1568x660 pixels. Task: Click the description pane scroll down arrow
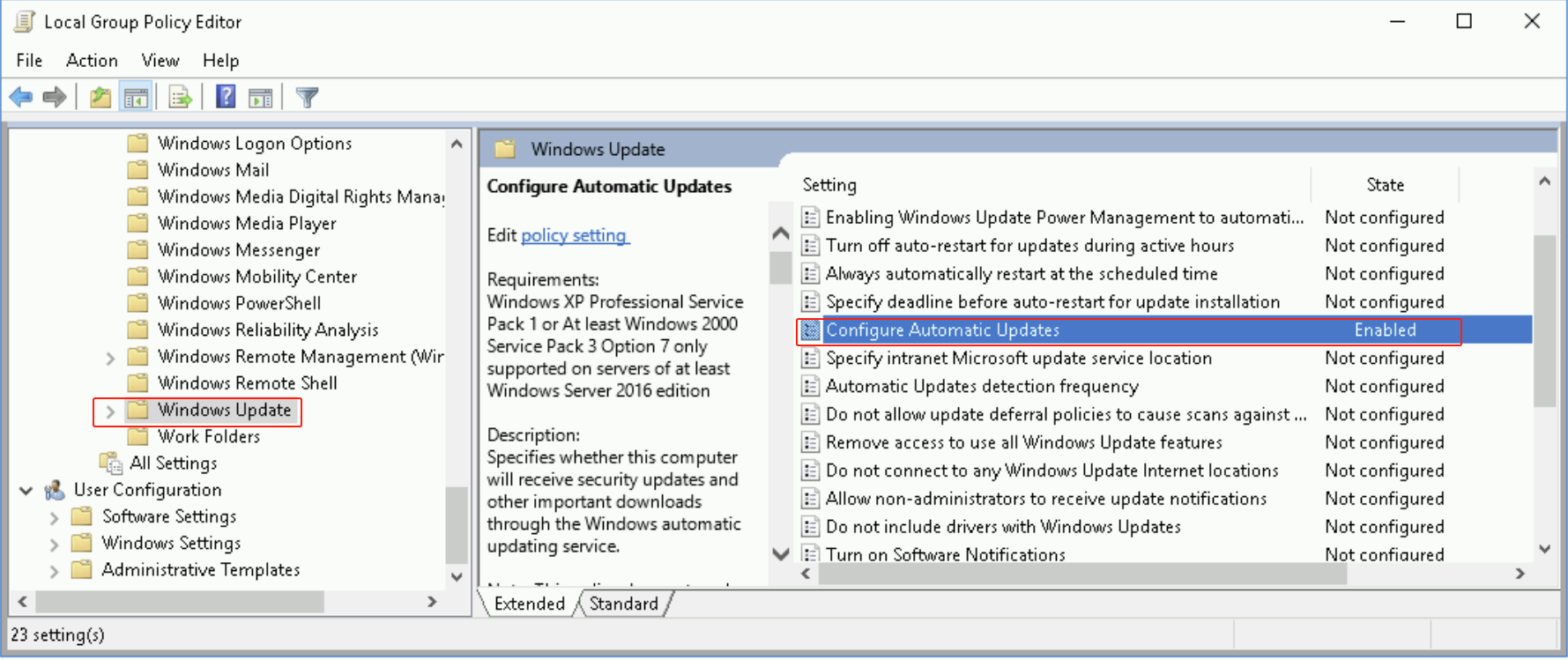click(x=780, y=554)
